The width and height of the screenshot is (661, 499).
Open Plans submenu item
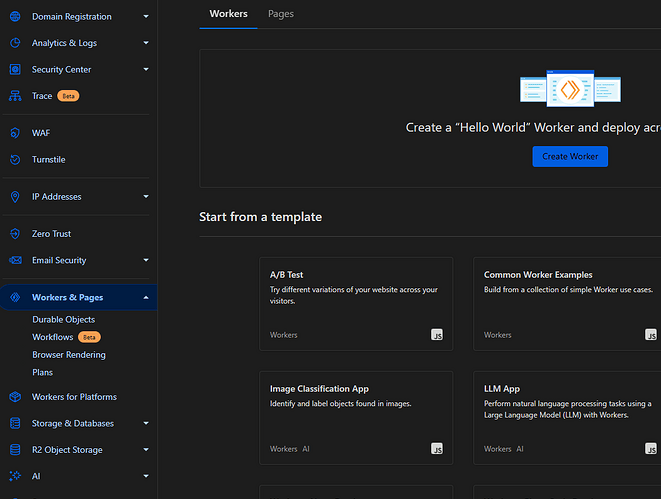tap(43, 373)
